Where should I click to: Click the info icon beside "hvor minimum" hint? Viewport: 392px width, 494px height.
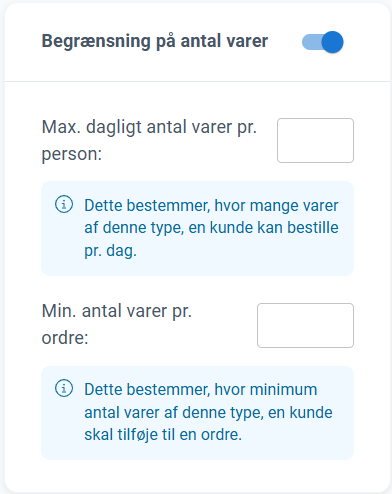(64, 388)
